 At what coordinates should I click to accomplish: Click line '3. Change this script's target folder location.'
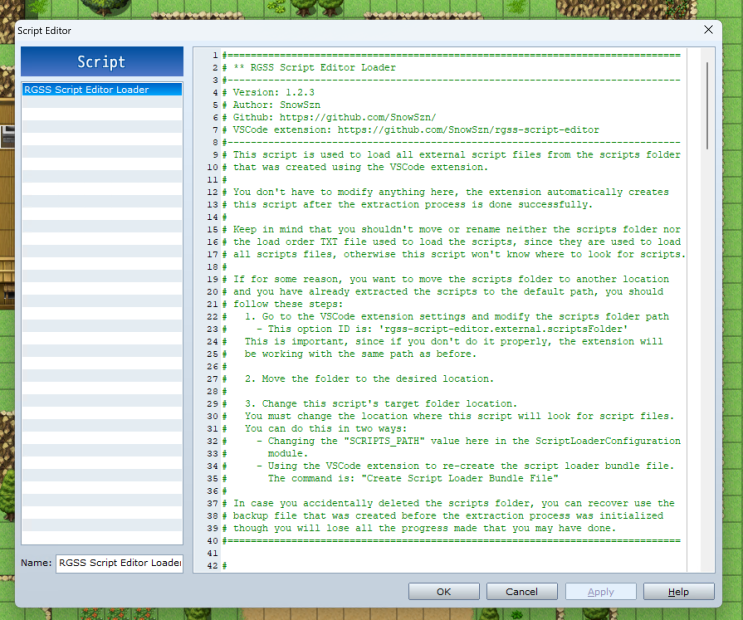[x=370, y=403]
